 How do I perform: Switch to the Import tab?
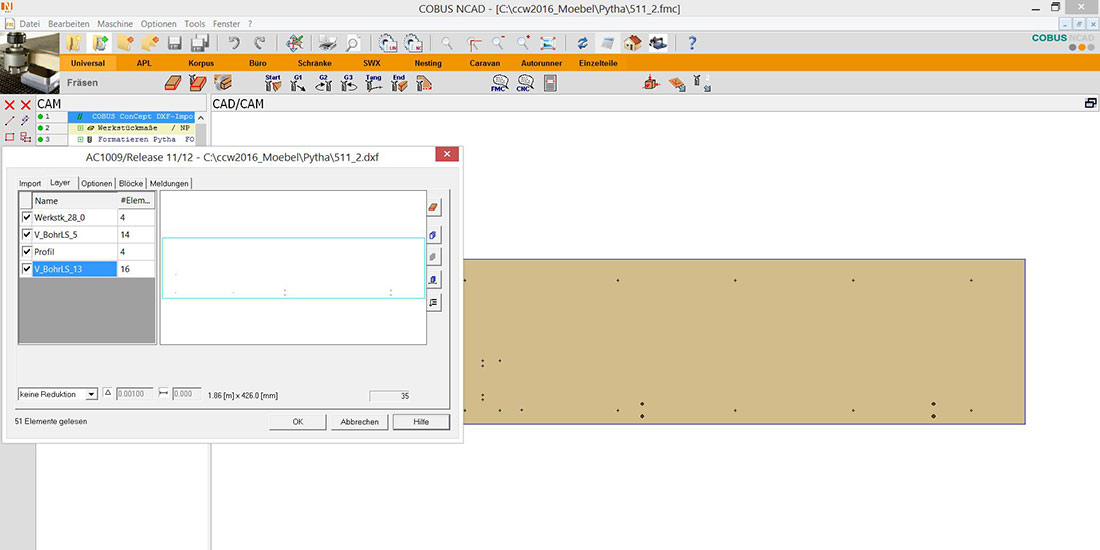click(30, 183)
